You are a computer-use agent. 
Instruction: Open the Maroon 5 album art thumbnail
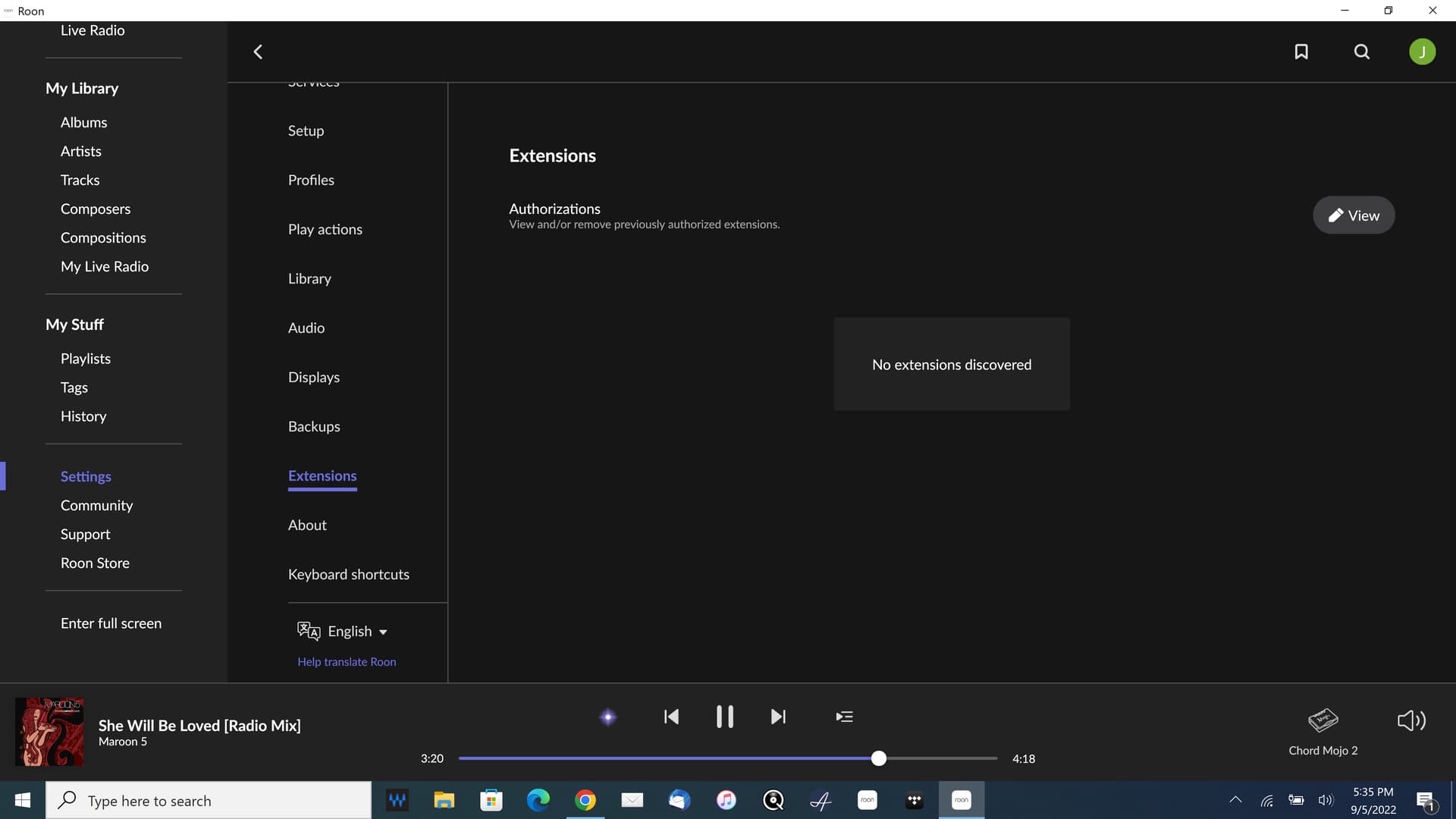point(49,732)
